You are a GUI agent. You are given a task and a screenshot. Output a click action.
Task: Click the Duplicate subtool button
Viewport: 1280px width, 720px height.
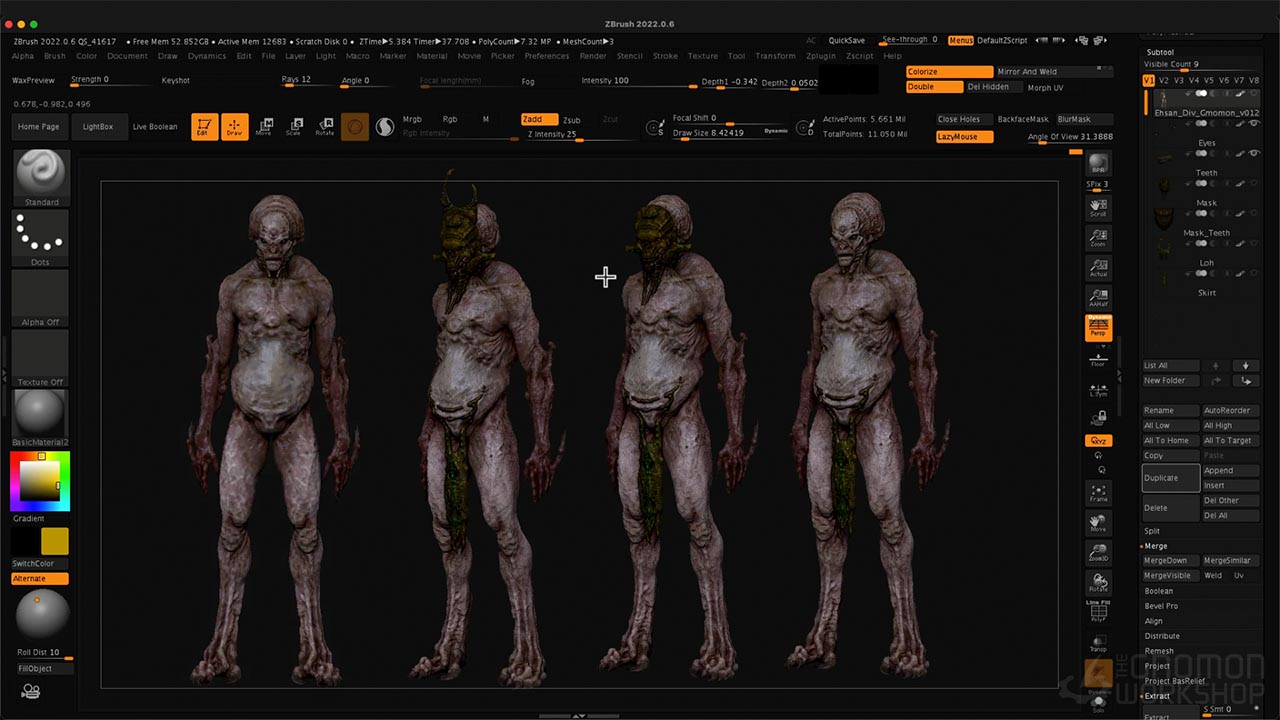1170,478
